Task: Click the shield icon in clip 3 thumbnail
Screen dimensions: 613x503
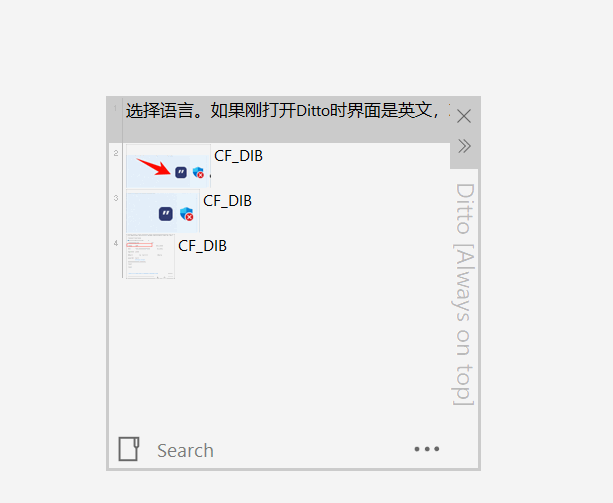Action: [x=187, y=214]
